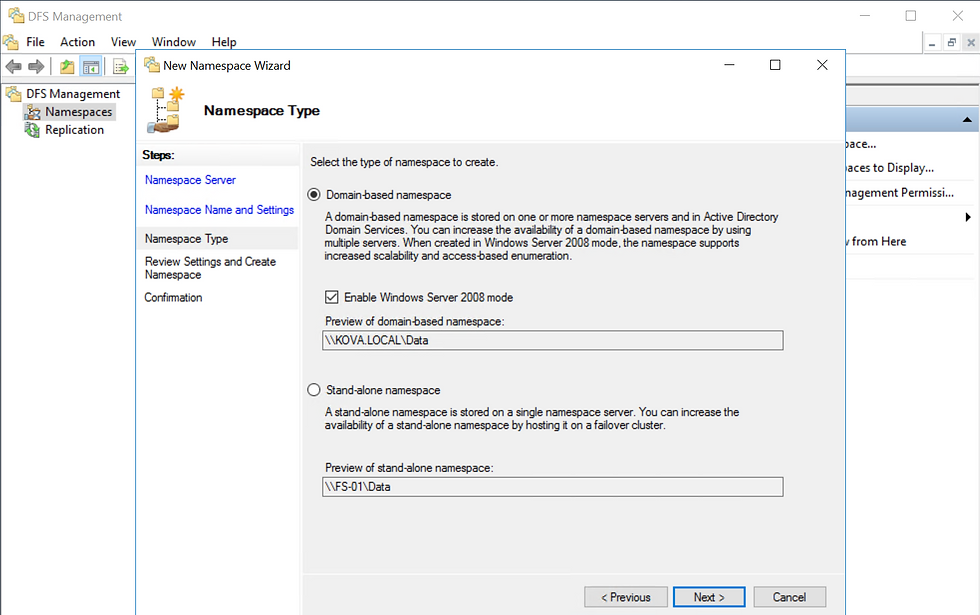
Task: Open the Action menu
Action: click(78, 42)
